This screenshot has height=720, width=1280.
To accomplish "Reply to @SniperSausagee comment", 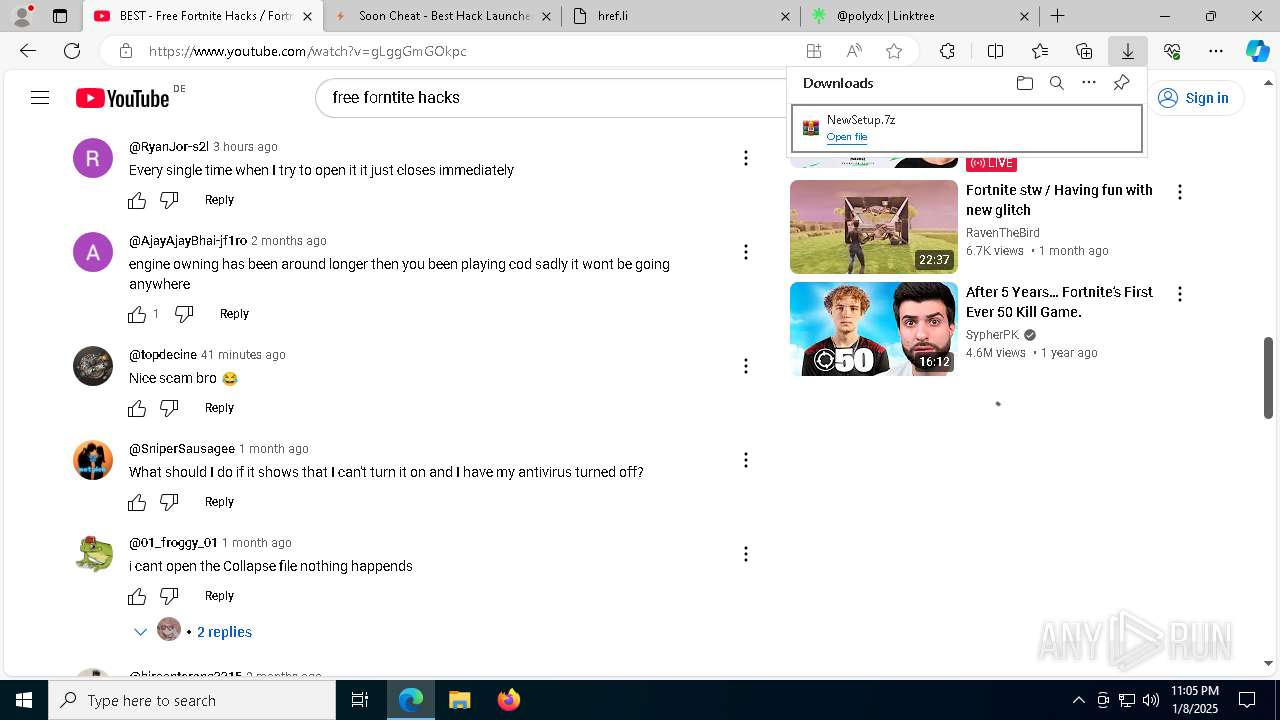I will point(219,502).
